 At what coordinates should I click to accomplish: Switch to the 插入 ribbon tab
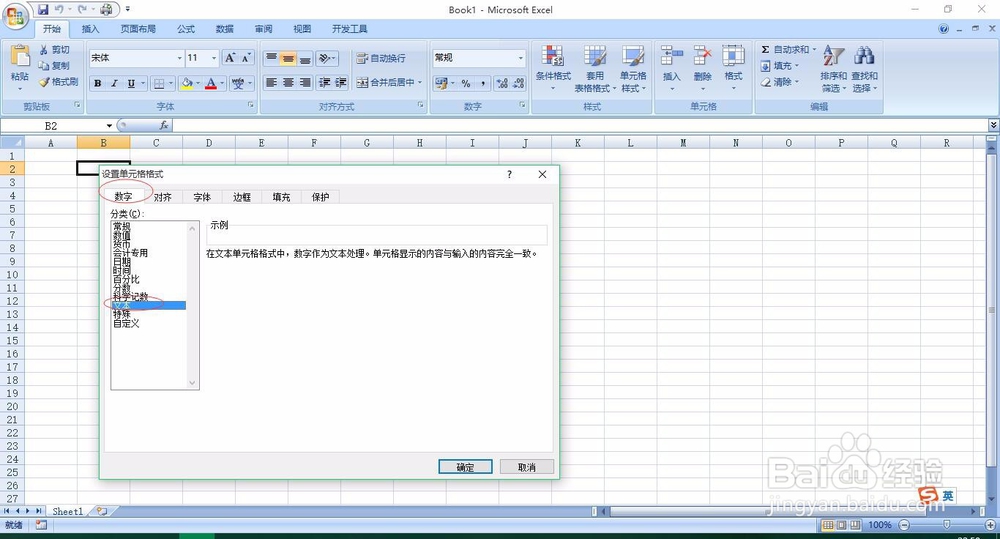[91, 29]
